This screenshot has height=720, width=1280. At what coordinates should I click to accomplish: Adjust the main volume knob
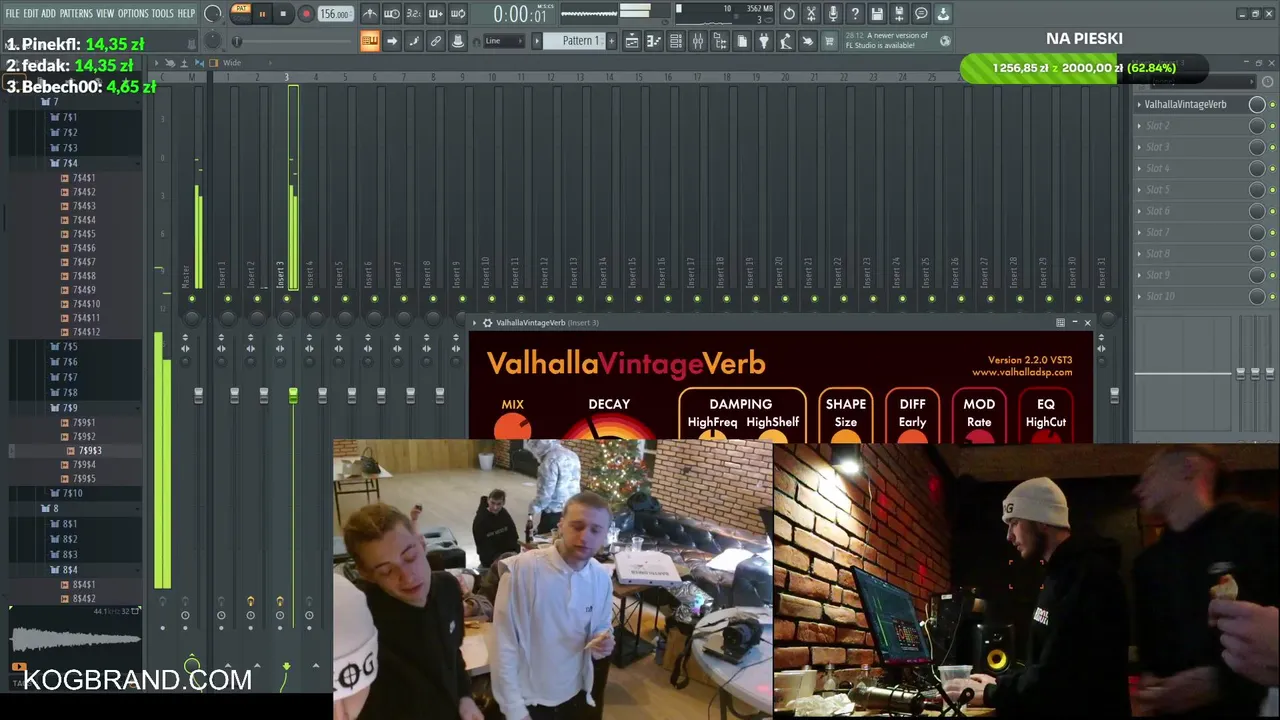(213, 14)
